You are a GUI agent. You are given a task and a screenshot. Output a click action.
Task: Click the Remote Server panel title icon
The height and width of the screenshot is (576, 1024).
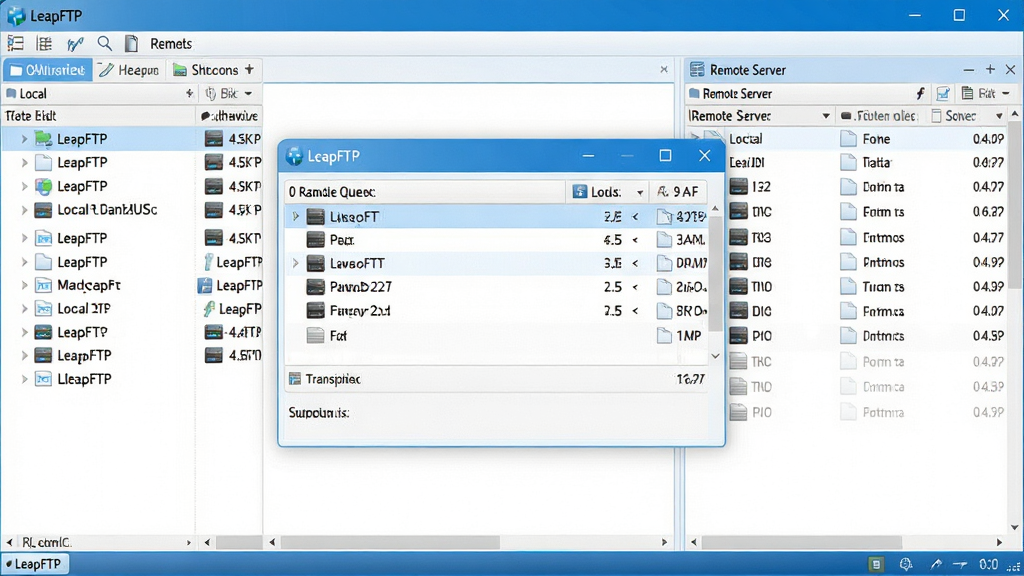tap(697, 69)
